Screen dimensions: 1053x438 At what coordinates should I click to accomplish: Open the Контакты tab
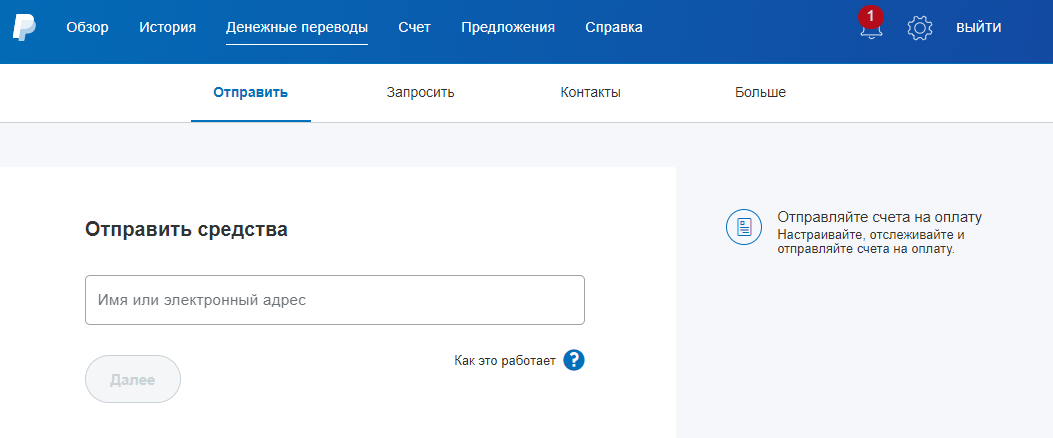(590, 93)
